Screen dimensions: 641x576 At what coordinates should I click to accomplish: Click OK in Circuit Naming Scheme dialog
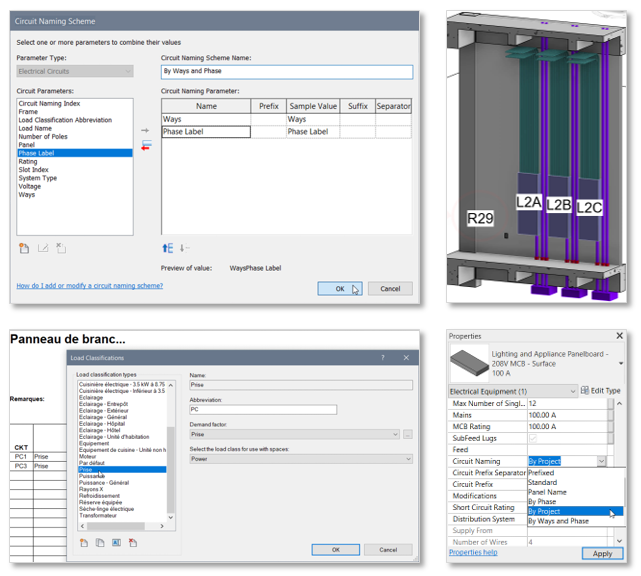click(340, 289)
